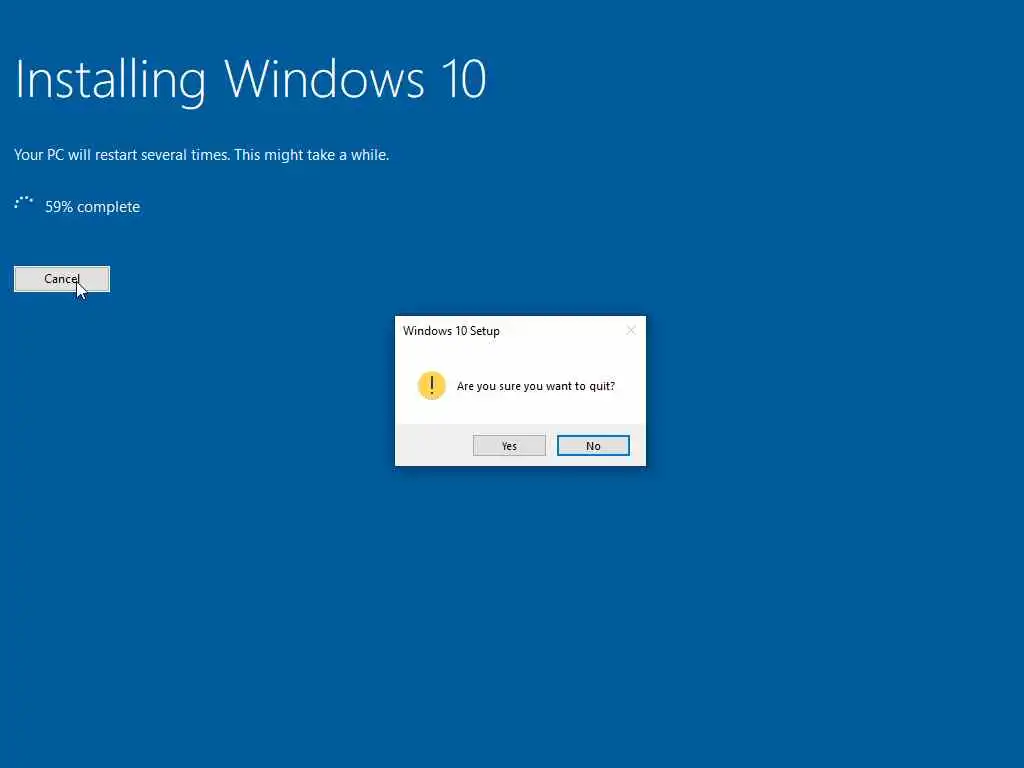Click the 'Windows 10 Setup' dialog title

pos(451,330)
